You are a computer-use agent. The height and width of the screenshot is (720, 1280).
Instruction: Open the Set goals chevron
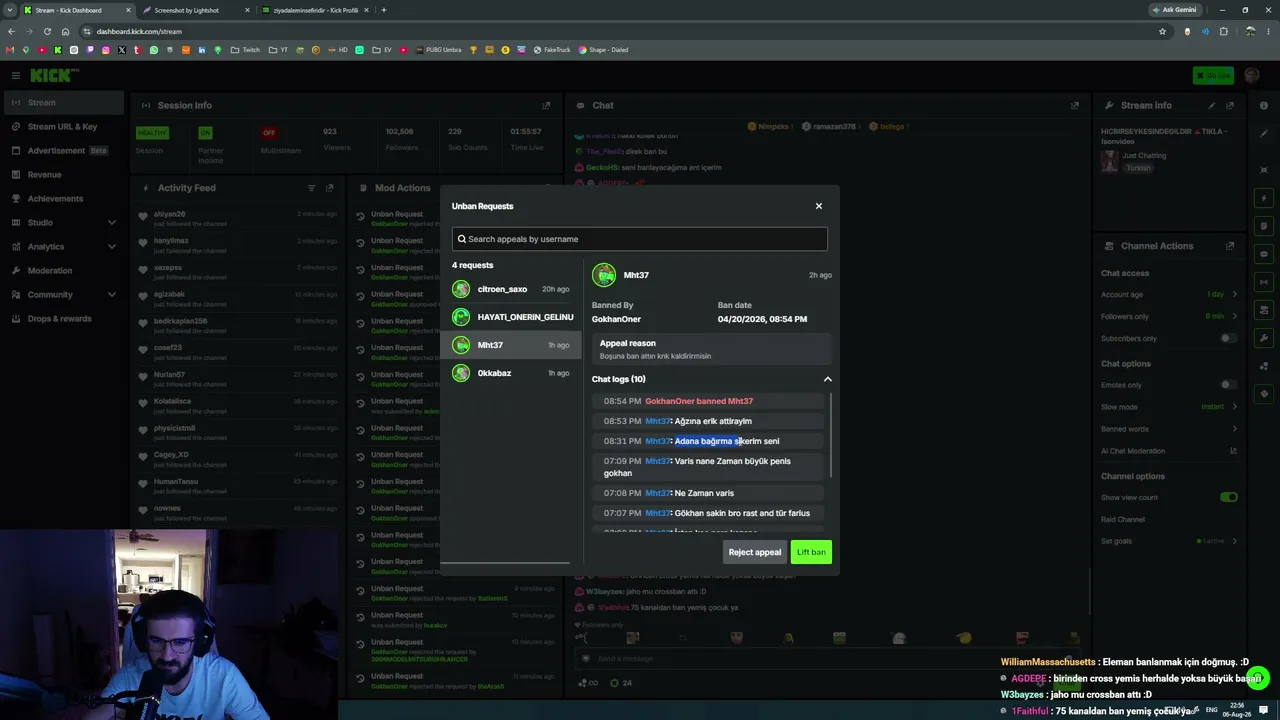click(1234, 541)
